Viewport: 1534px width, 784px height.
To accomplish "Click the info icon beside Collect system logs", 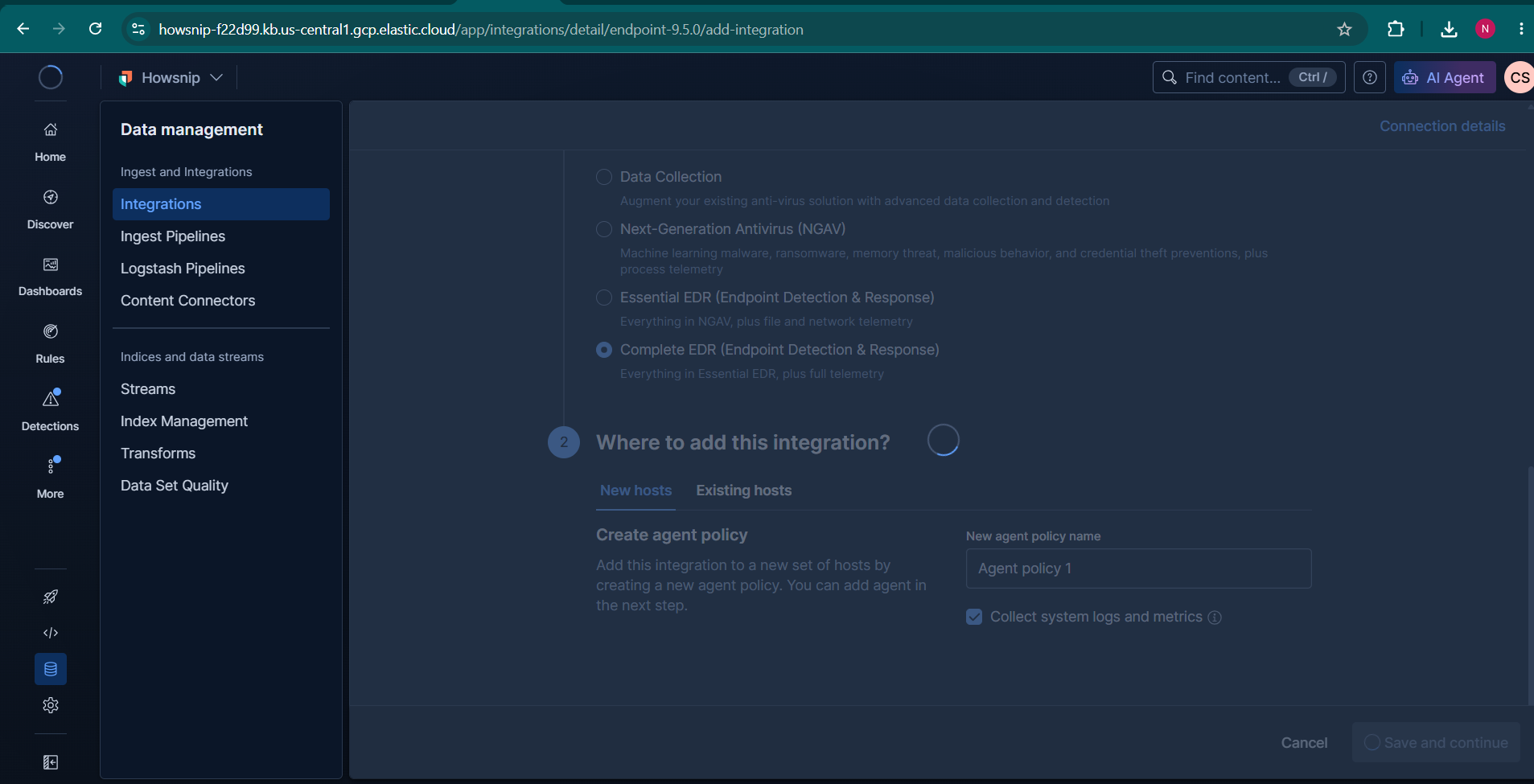I will click(x=1215, y=618).
